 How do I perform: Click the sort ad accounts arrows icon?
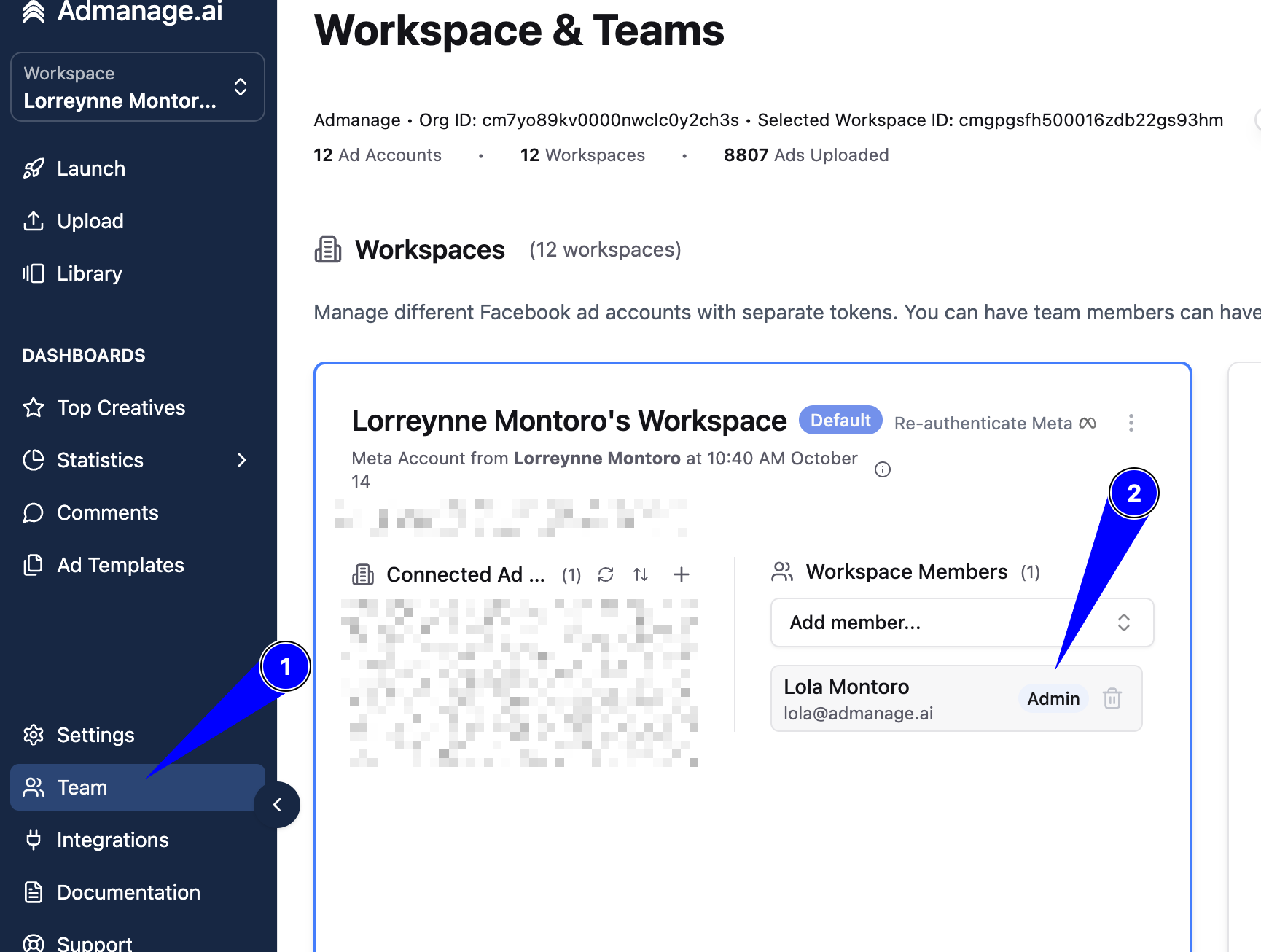(x=641, y=574)
